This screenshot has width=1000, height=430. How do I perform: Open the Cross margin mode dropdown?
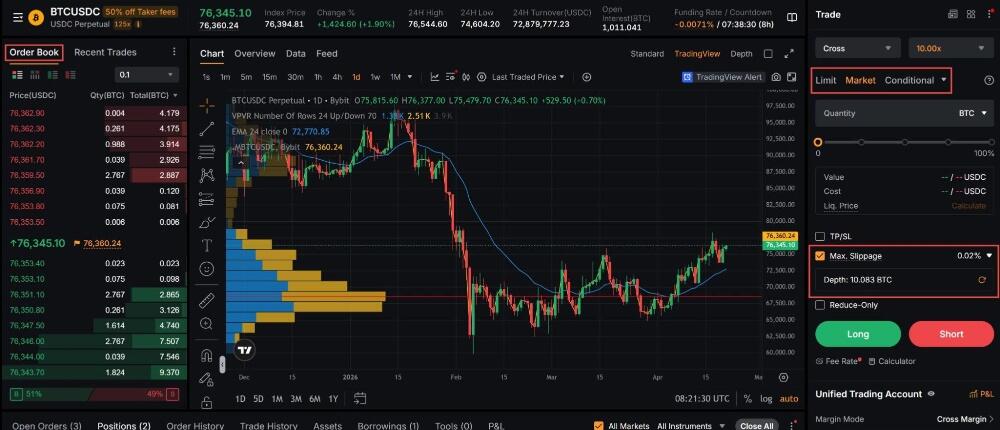858,48
